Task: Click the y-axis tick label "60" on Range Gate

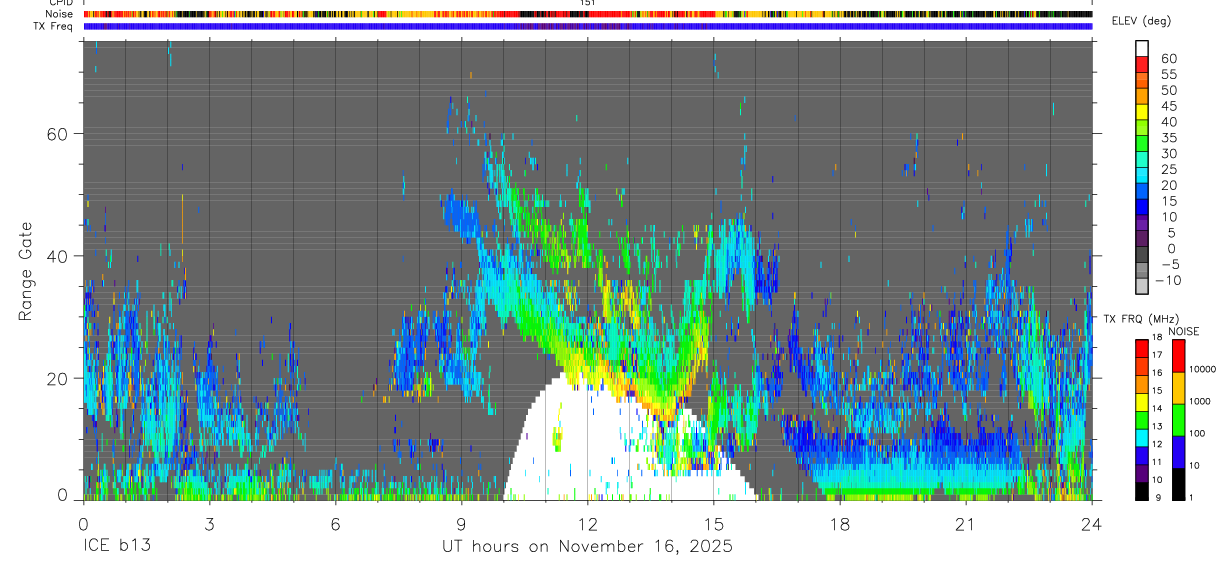Action: point(57,134)
